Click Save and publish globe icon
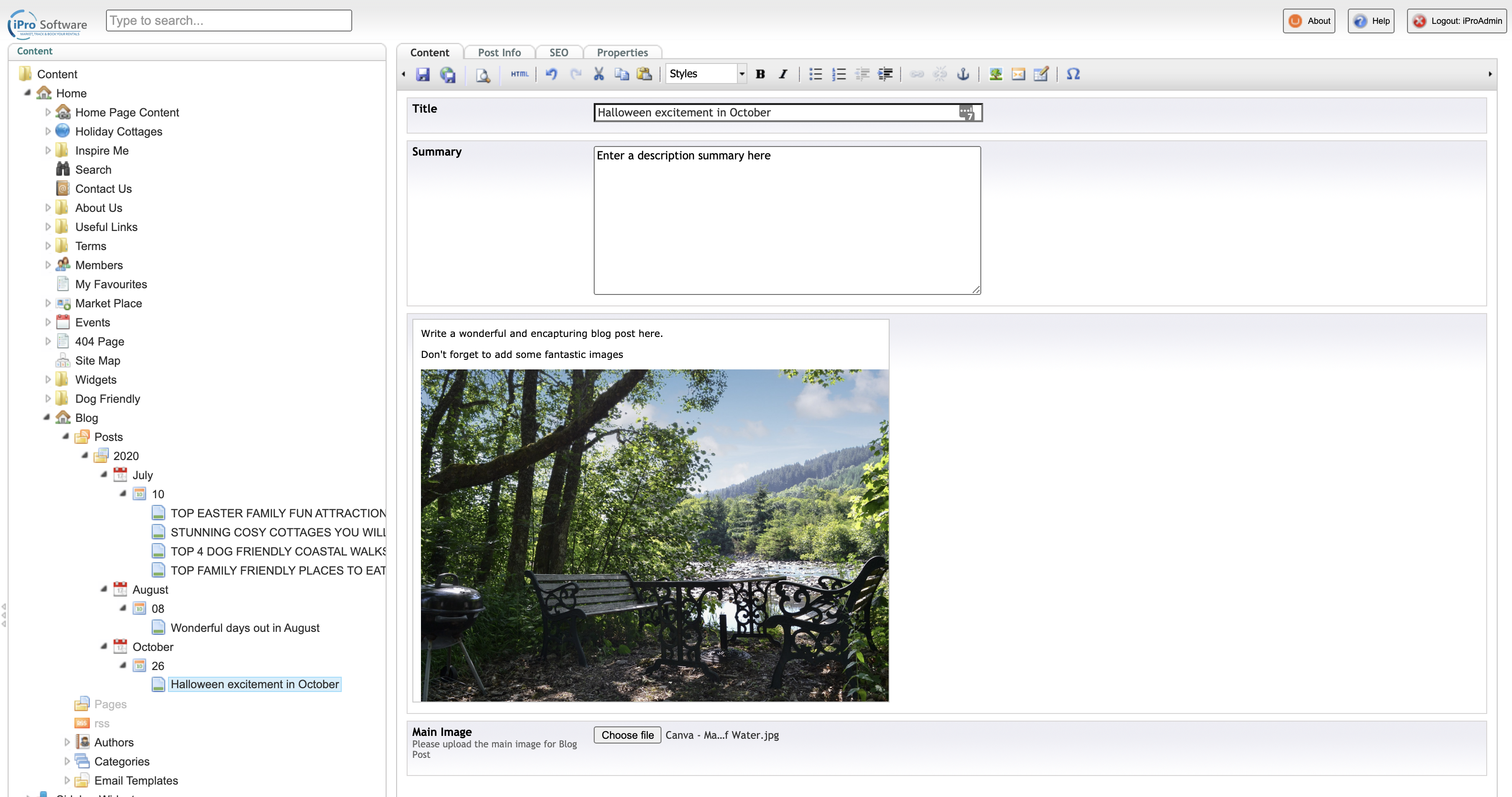 (448, 74)
